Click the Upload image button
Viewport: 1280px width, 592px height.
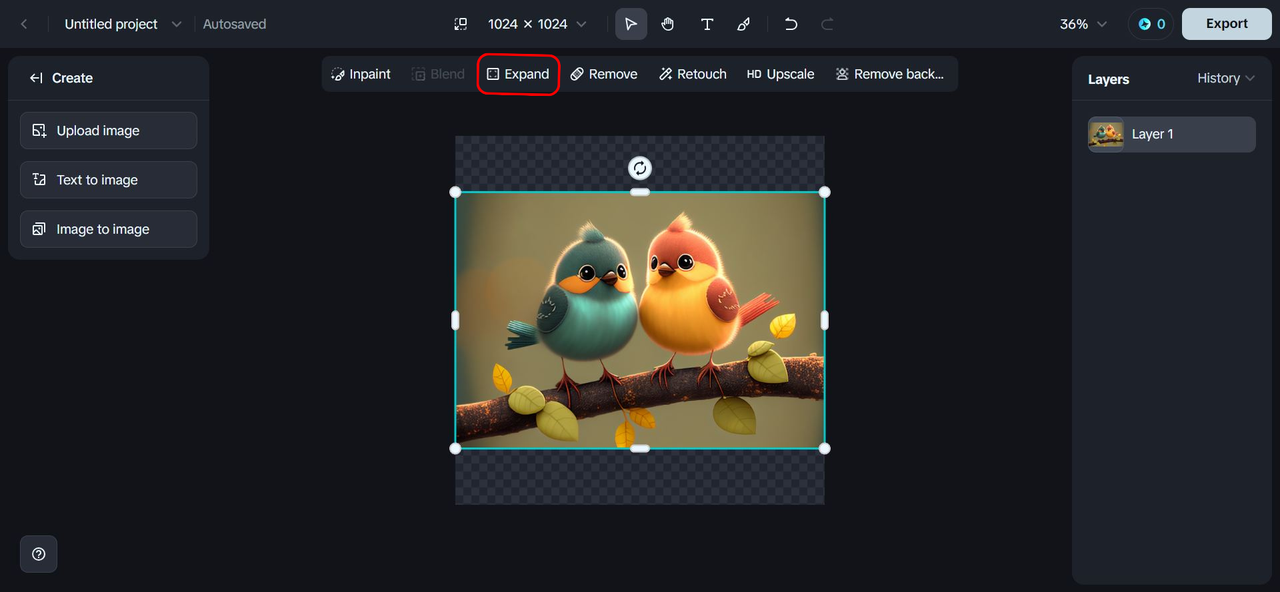click(108, 131)
